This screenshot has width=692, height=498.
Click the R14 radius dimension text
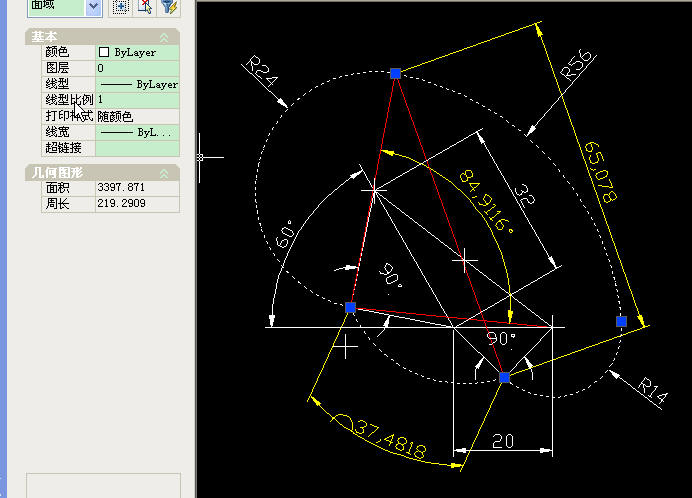click(x=653, y=391)
